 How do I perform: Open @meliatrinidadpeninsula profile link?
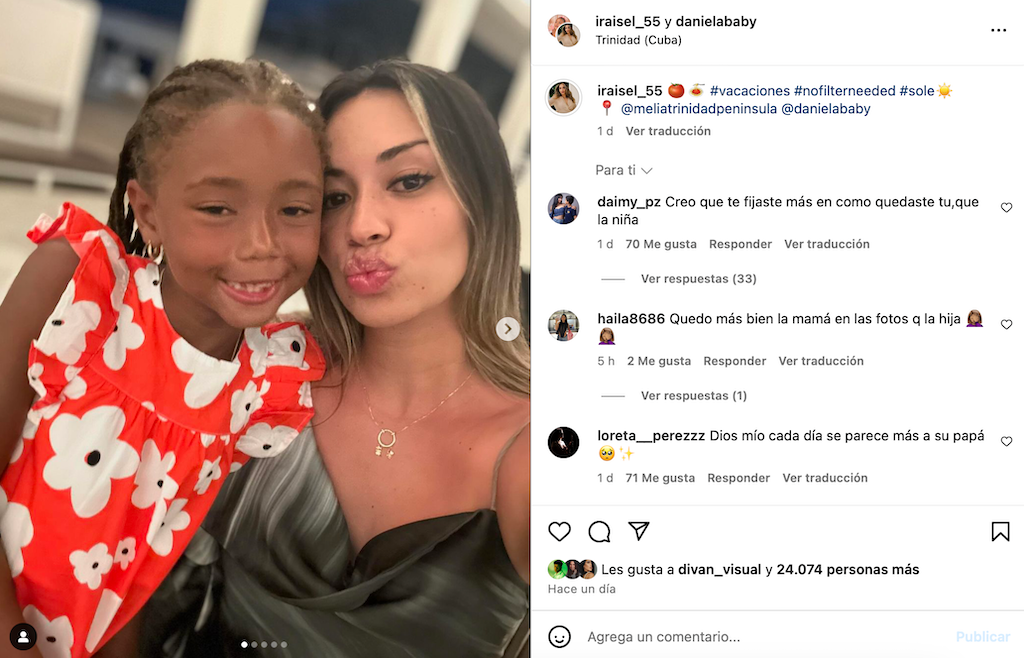pyautogui.click(x=698, y=108)
